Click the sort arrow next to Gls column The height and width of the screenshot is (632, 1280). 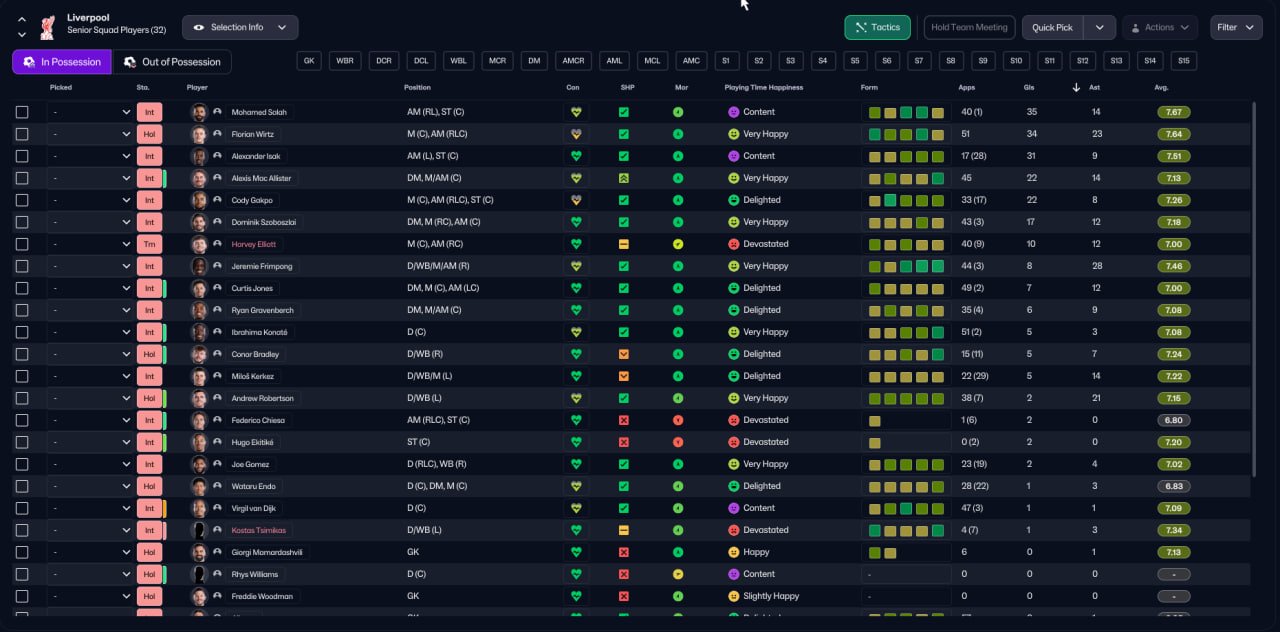[1076, 87]
